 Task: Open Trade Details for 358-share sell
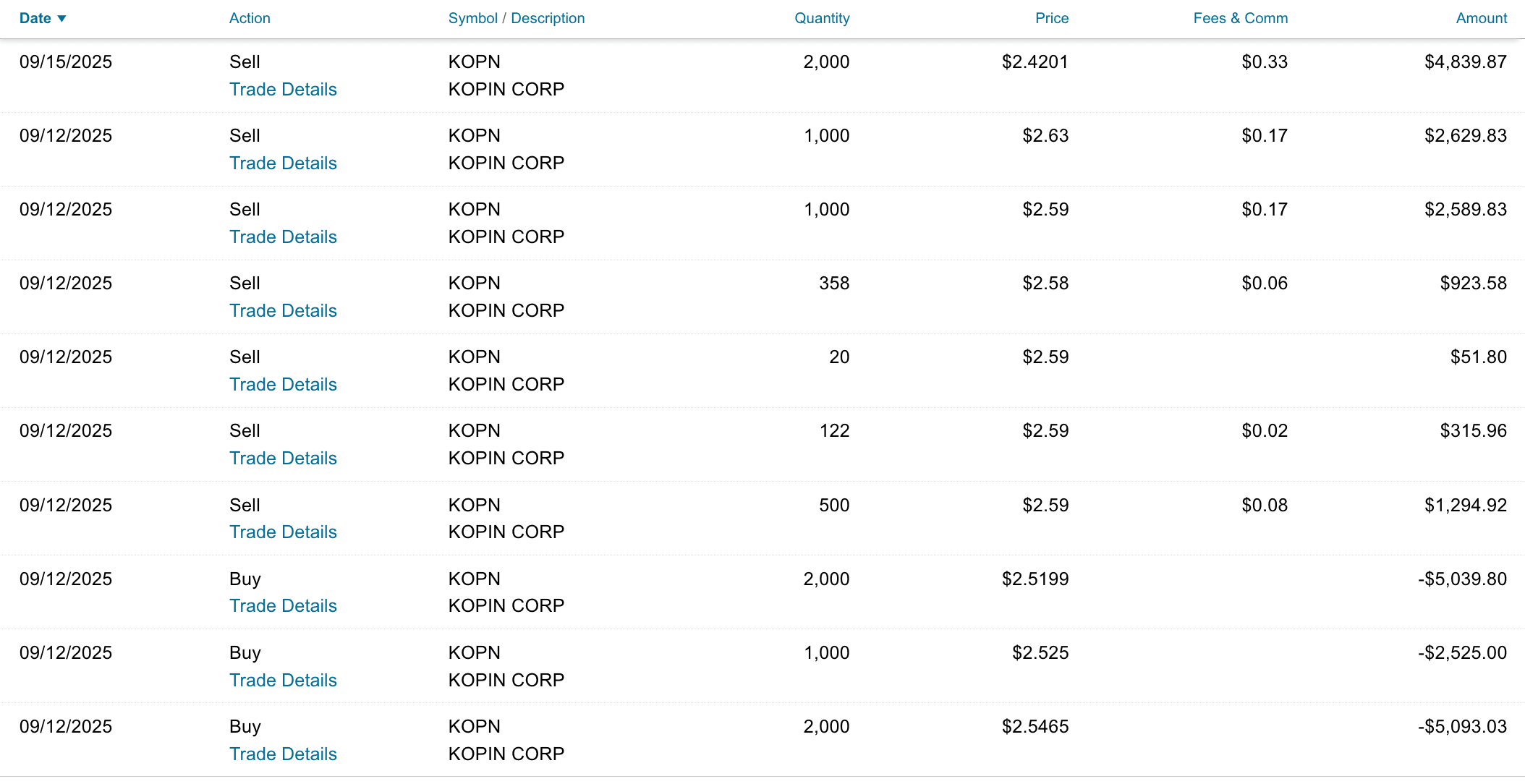tap(283, 311)
